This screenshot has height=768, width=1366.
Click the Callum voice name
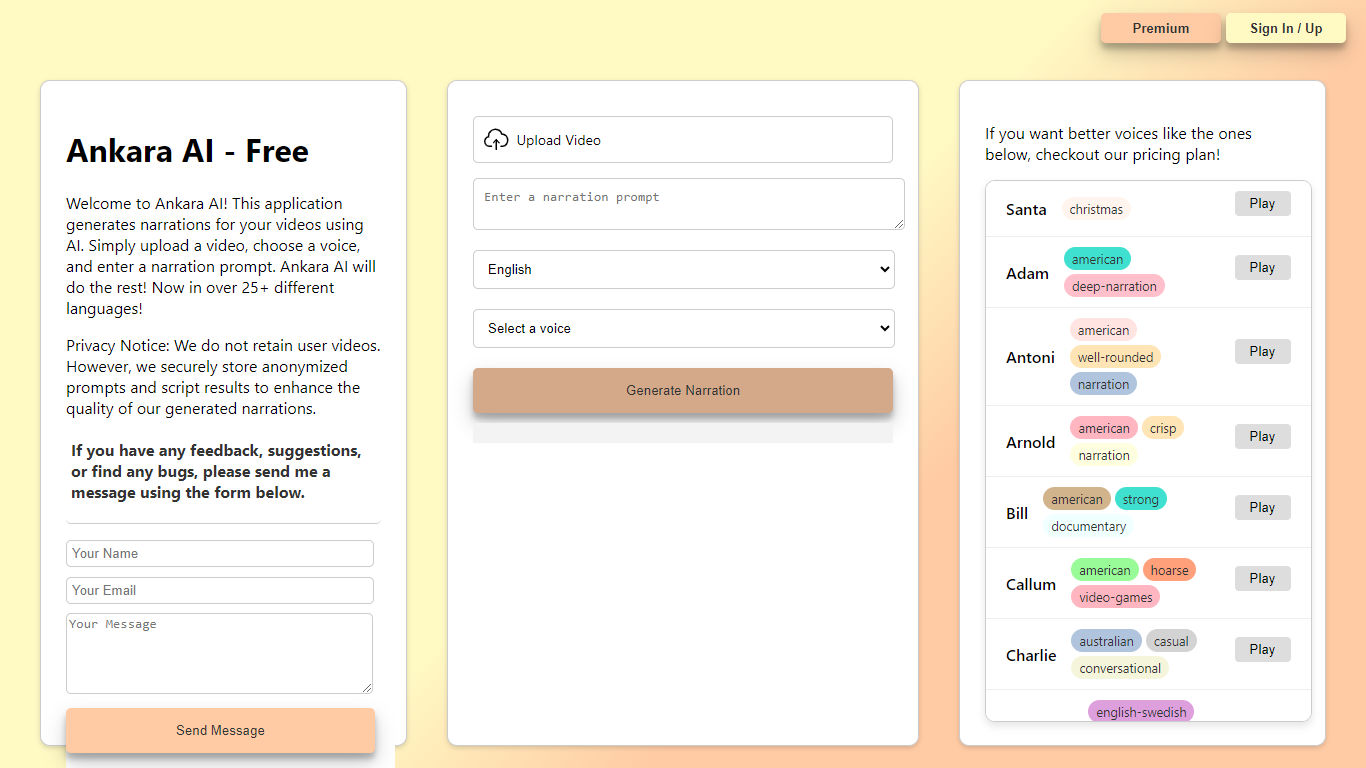pyautogui.click(x=1031, y=584)
